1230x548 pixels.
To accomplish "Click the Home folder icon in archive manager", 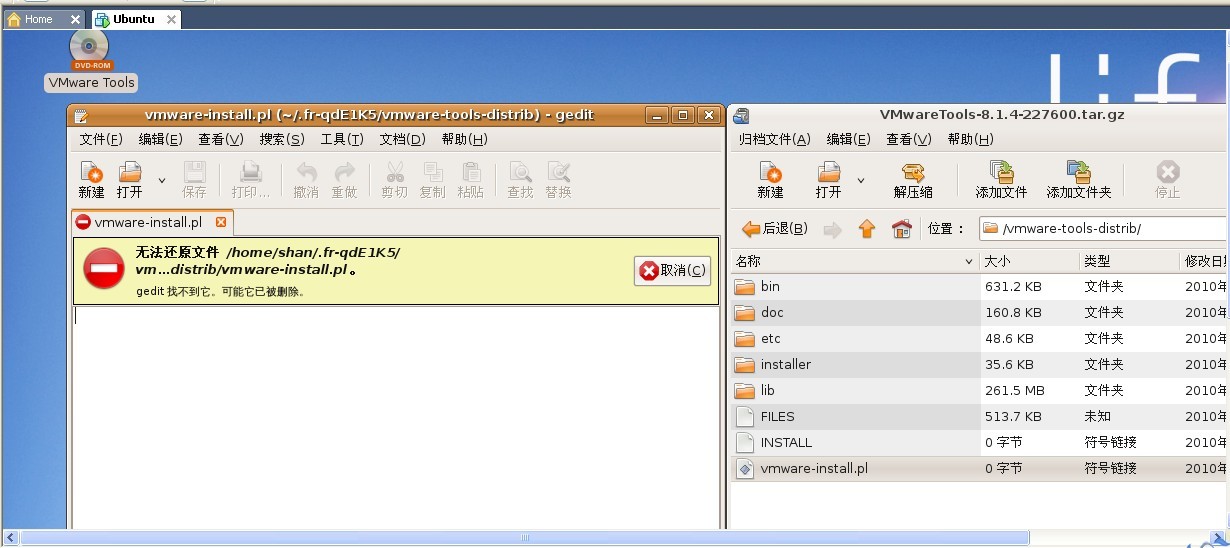I will coord(901,229).
